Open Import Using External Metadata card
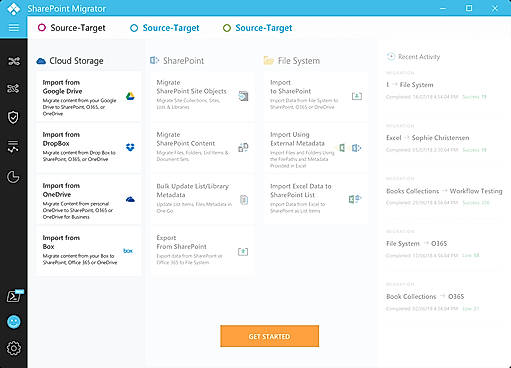Image resolution: width=511 pixels, height=368 pixels. tap(316, 149)
